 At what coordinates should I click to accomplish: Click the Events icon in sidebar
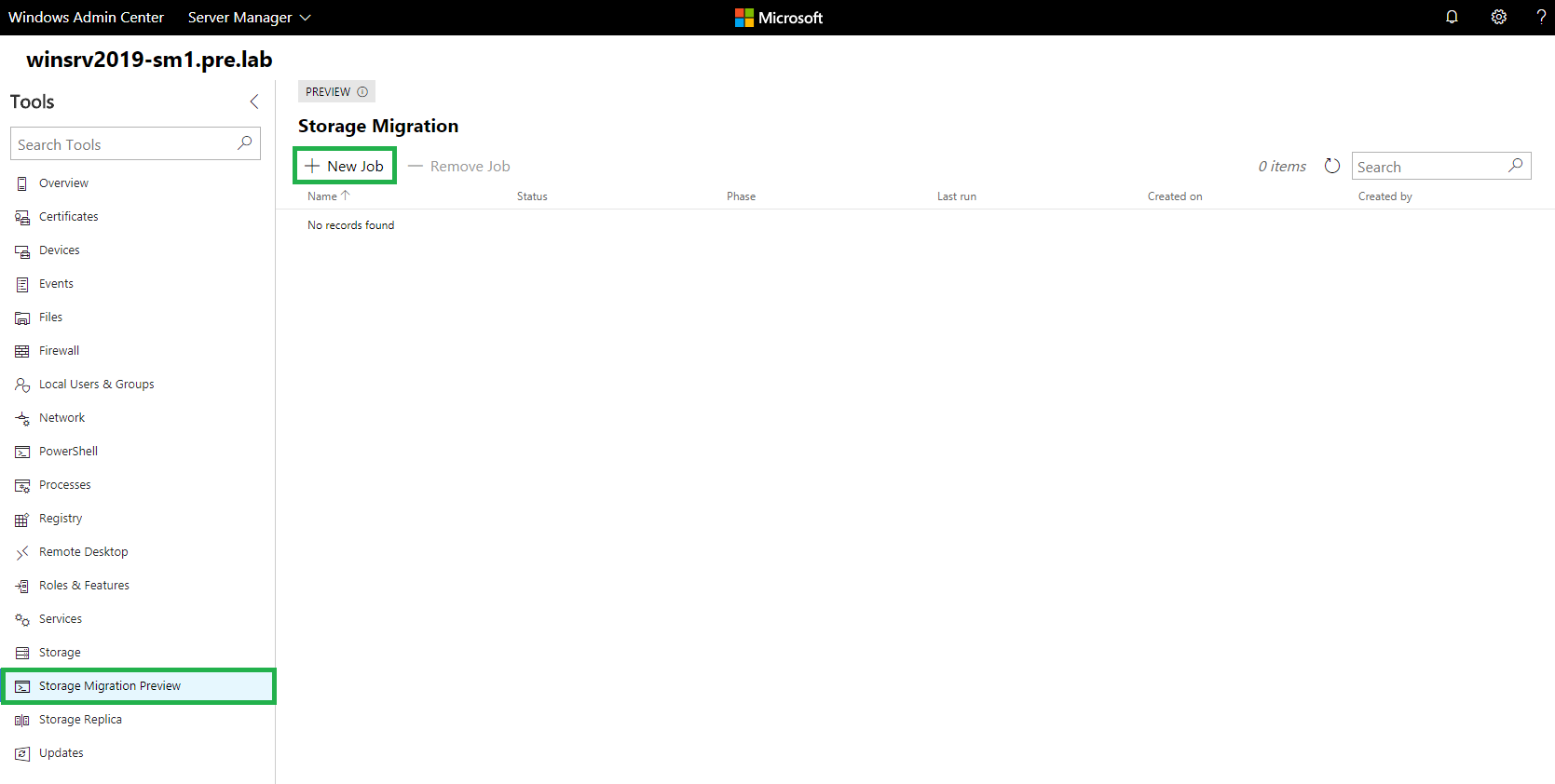click(22, 284)
